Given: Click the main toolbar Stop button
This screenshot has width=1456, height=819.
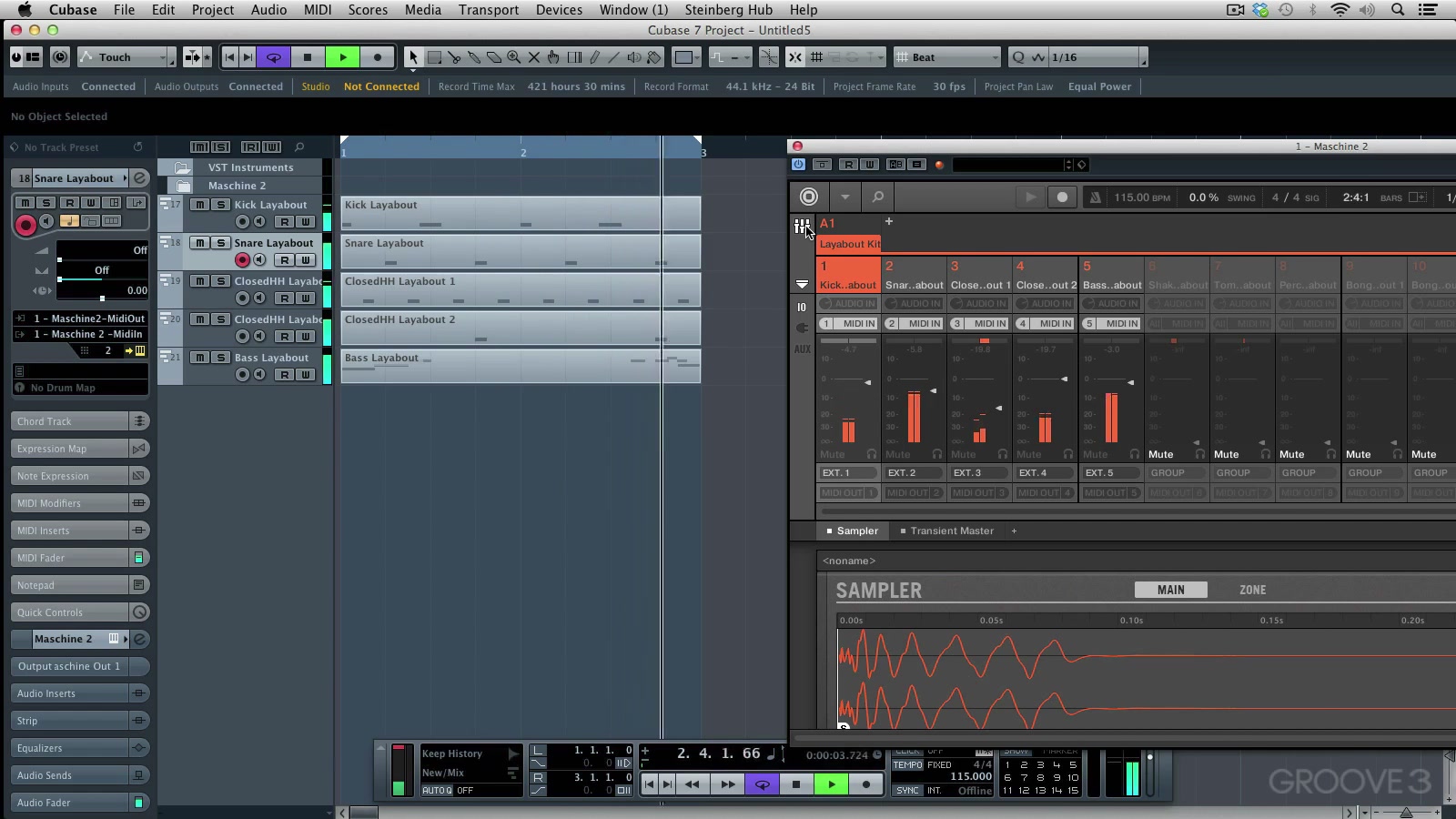Looking at the screenshot, I should [308, 57].
